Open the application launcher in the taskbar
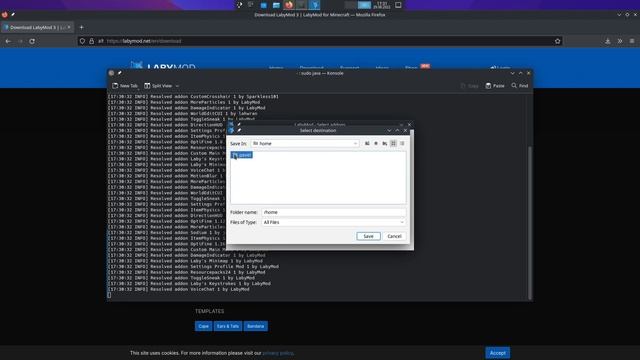Screen dimensions: 640x360 240,5
